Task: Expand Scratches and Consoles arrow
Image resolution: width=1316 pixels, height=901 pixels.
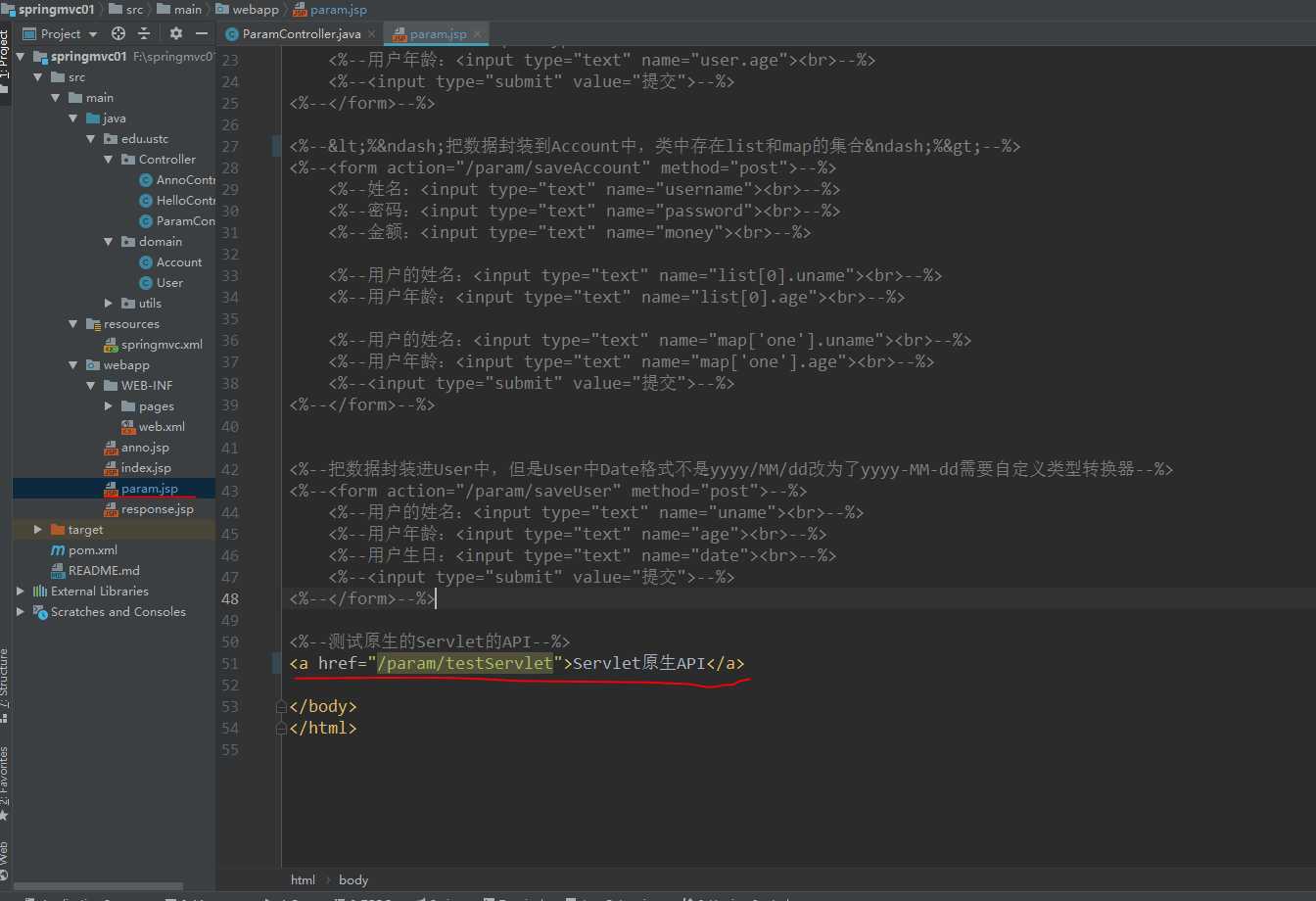Action: tap(21, 611)
